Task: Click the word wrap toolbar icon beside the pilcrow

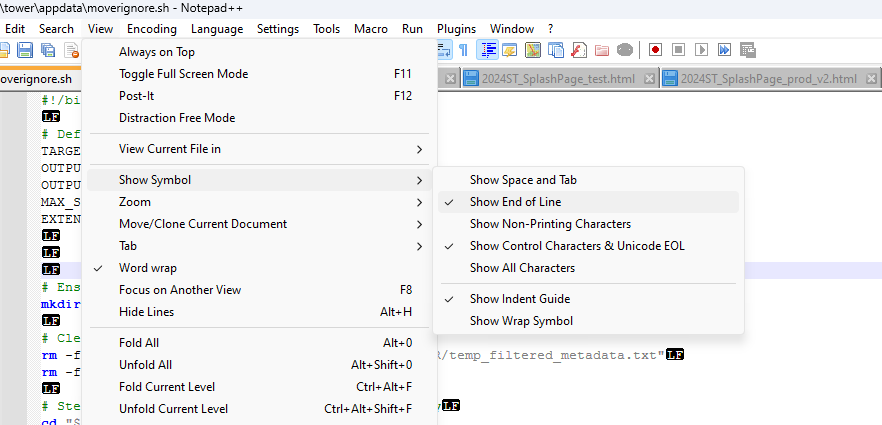Action: click(x=444, y=50)
